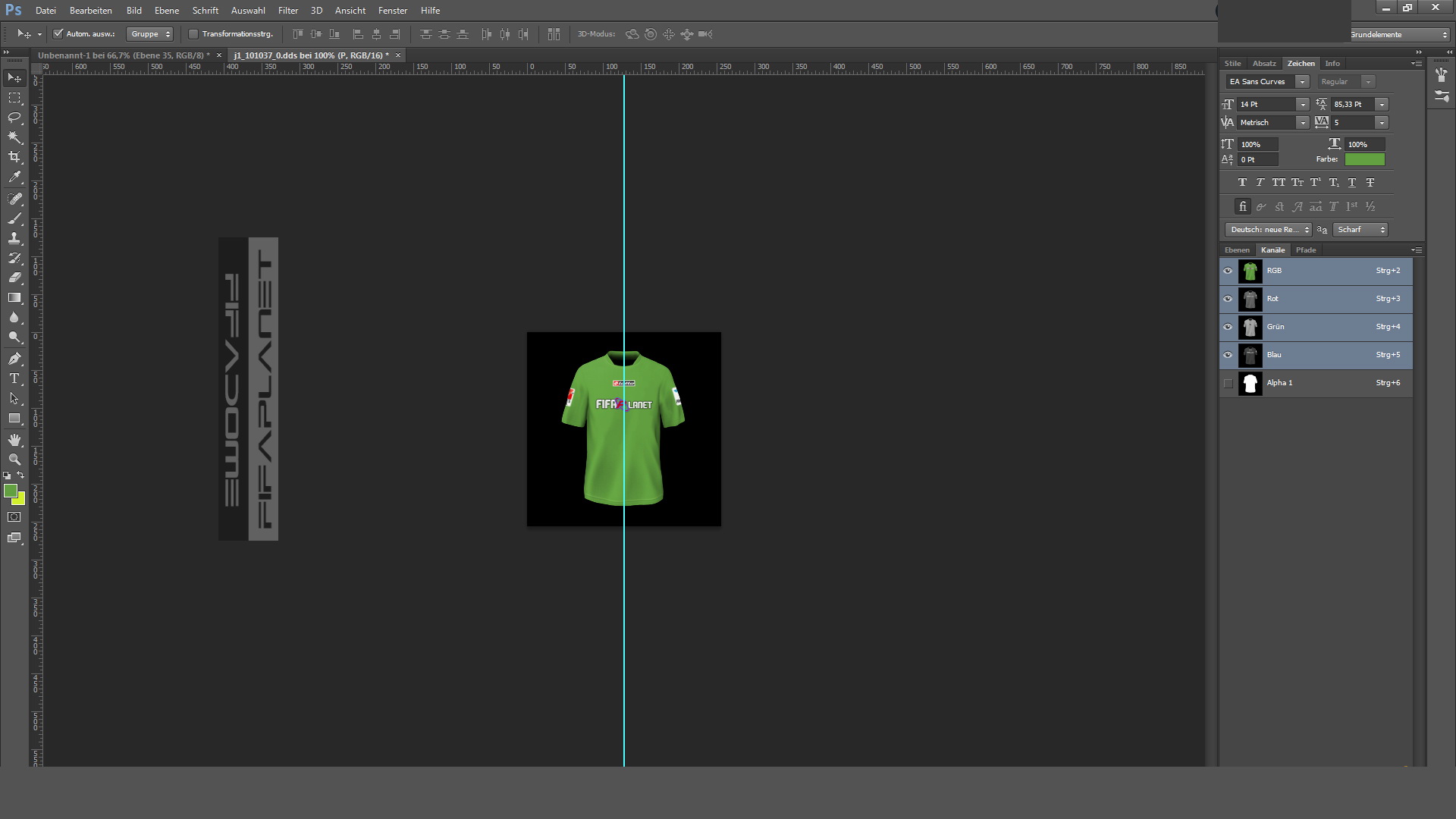The height and width of the screenshot is (819, 1456).
Task: Select the Hand tool
Action: 14,440
